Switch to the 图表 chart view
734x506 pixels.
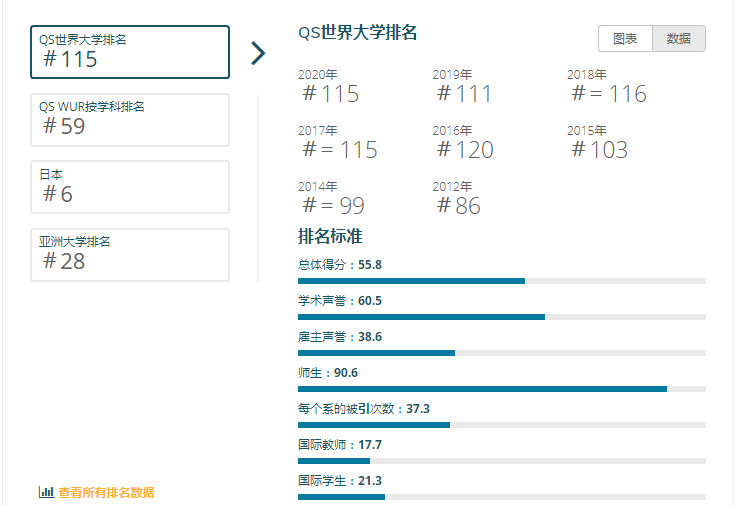625,38
